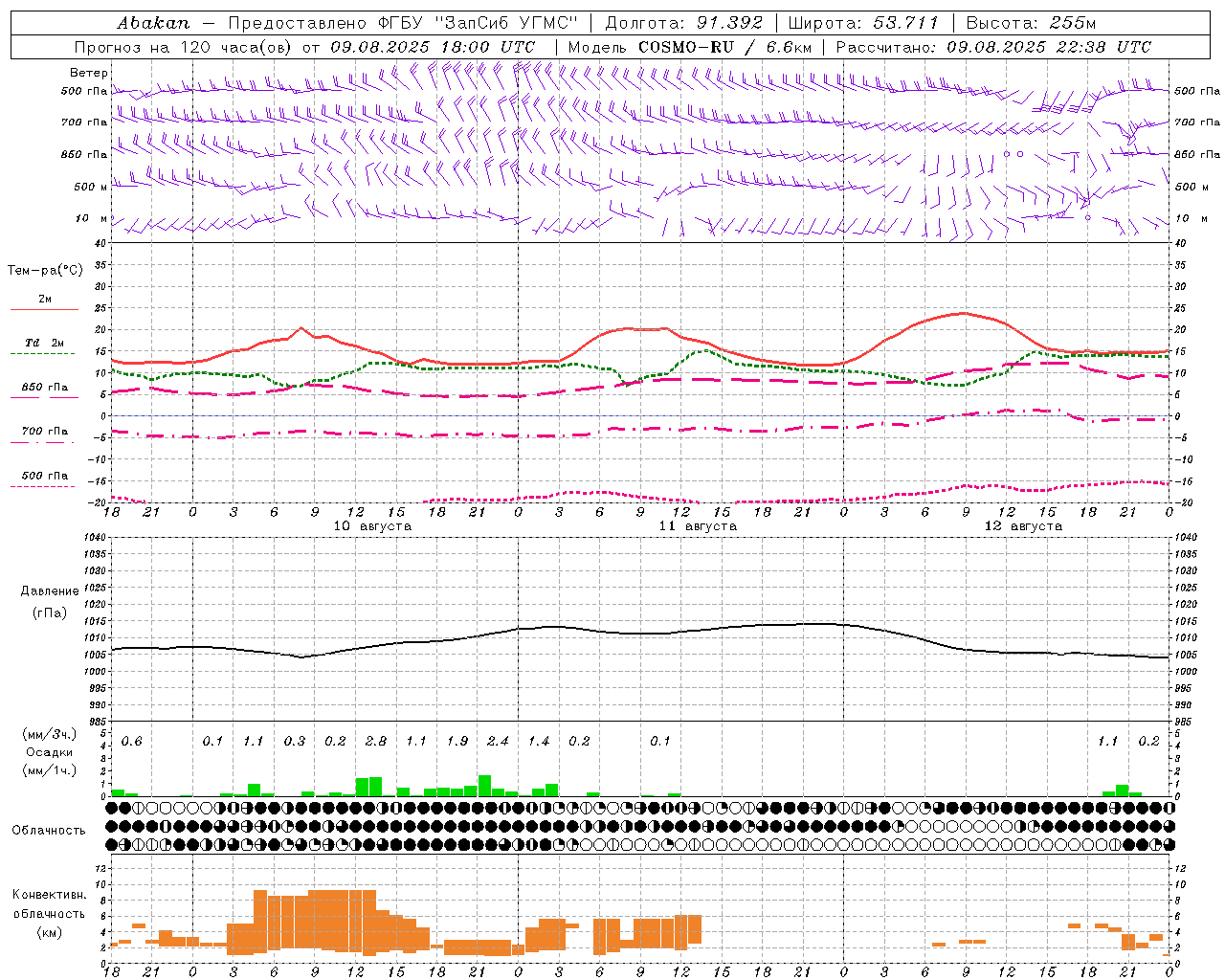Screen dimensions: 1225x980
Task: Click the 3-hour precipitation value "2.4"
Action: tap(498, 742)
